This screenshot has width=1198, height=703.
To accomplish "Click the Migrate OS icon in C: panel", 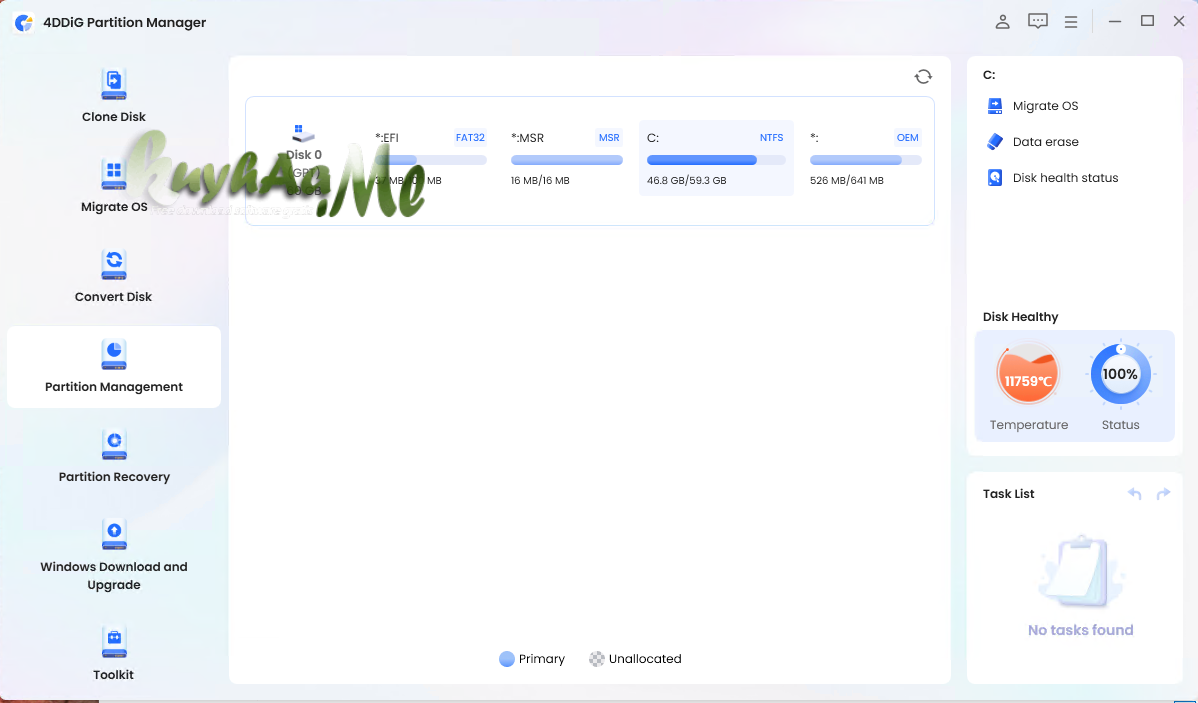I will [x=995, y=106].
